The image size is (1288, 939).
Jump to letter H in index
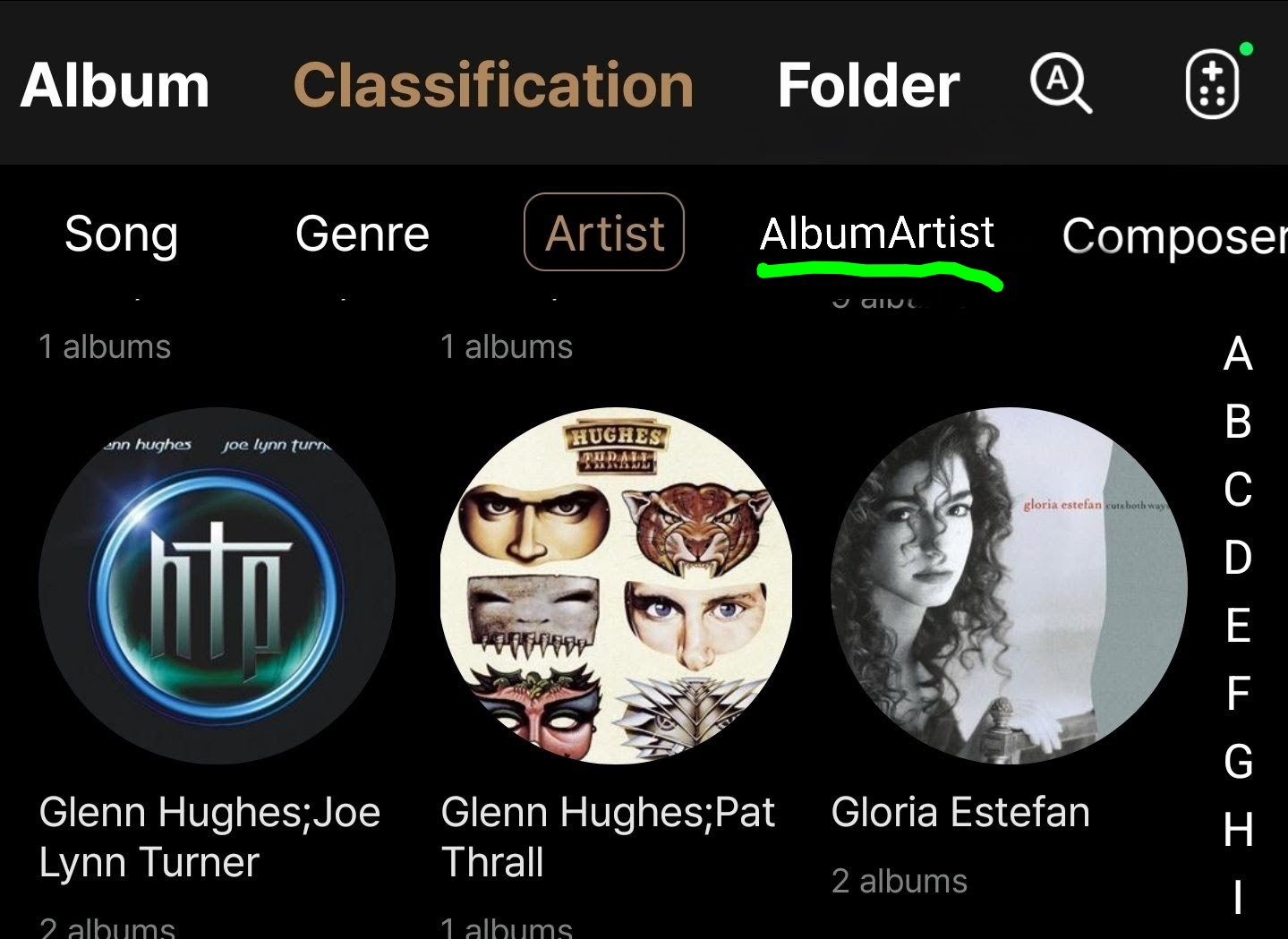coord(1238,830)
